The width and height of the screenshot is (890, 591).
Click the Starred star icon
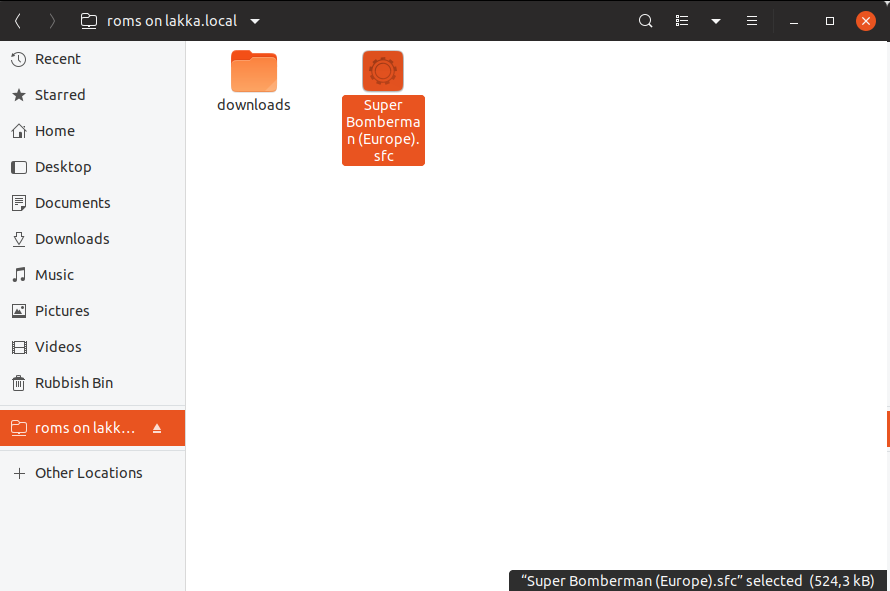[x=19, y=95]
